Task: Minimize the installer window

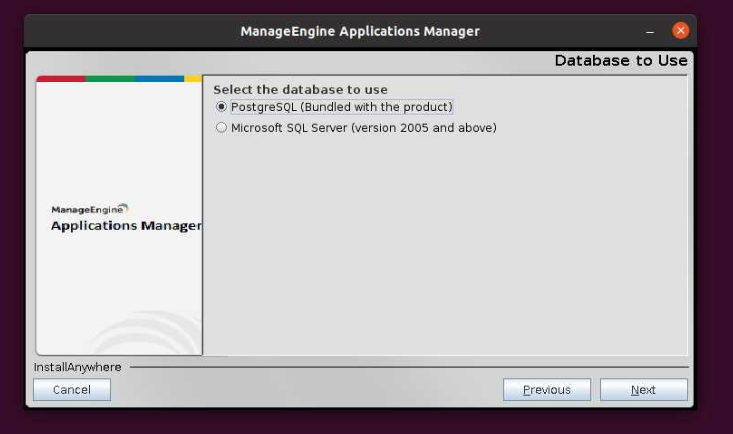Action: 650,31
